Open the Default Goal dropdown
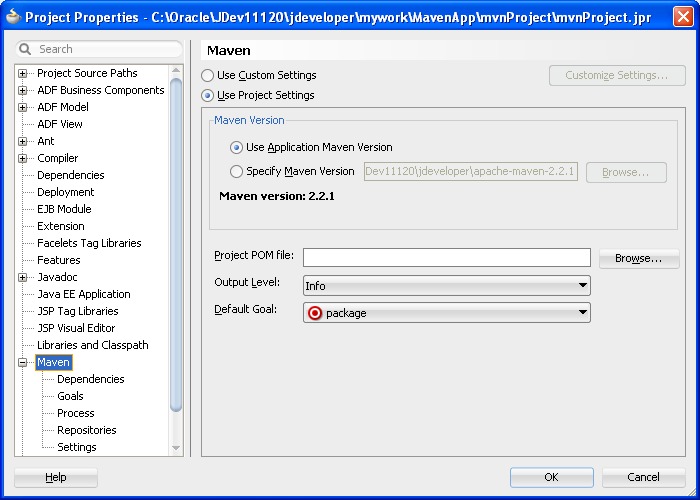The width and height of the screenshot is (700, 500). click(x=446, y=313)
